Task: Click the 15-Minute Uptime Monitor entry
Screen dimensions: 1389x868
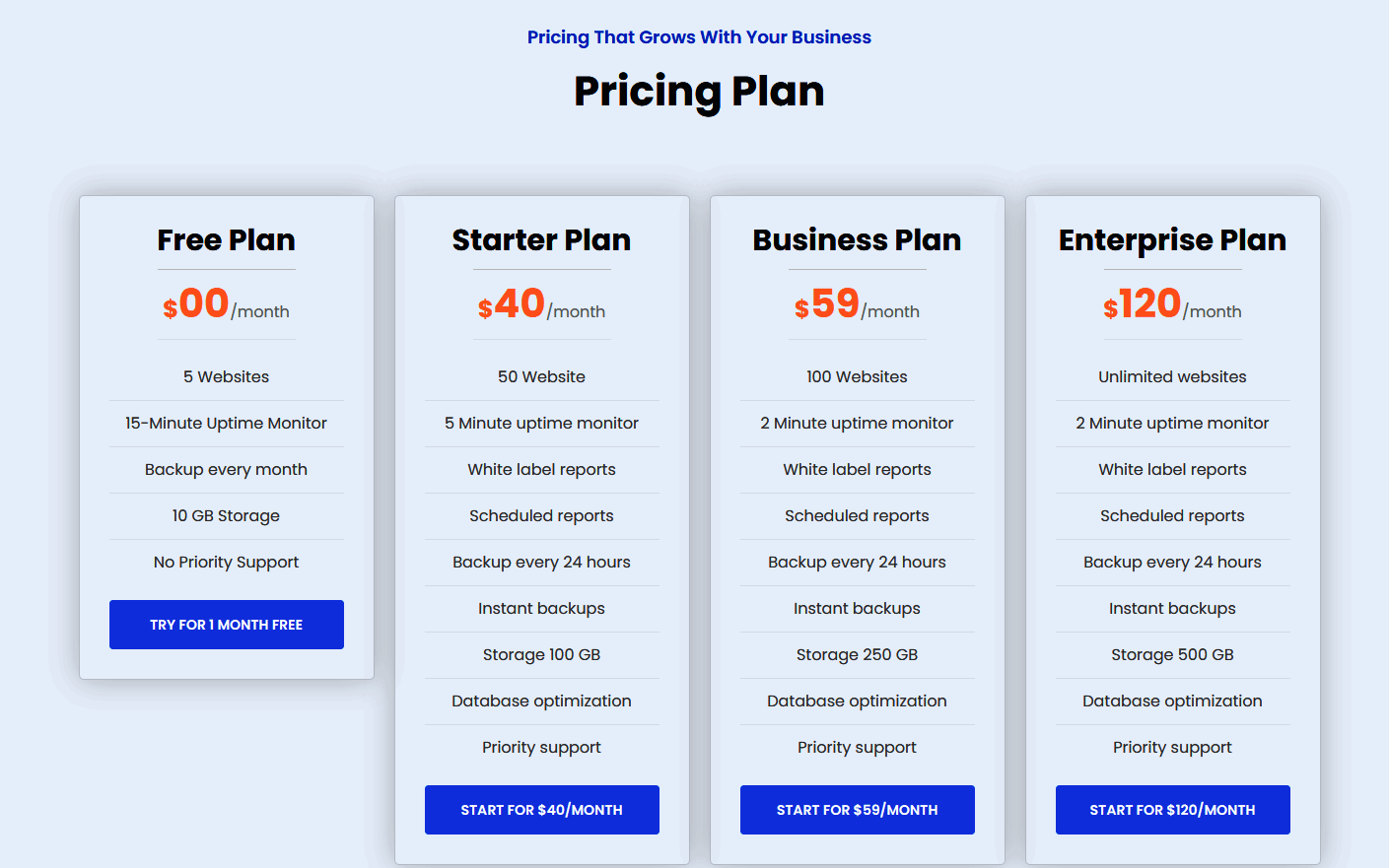Action: (x=226, y=423)
